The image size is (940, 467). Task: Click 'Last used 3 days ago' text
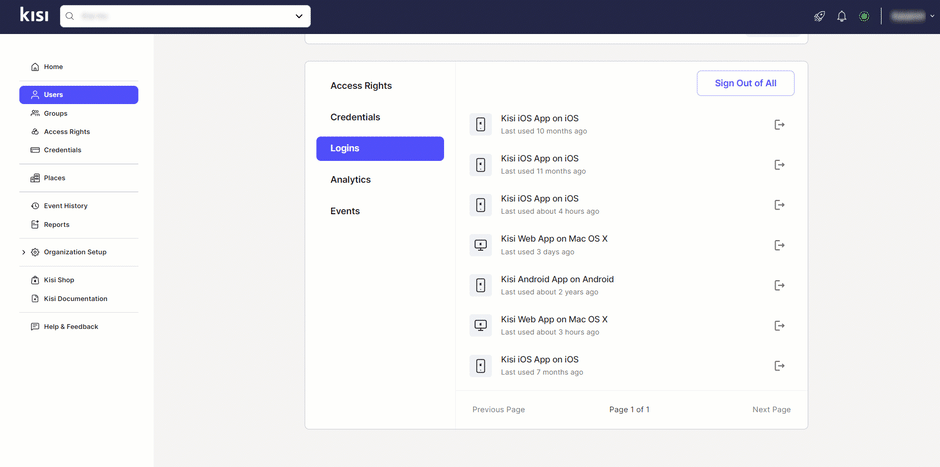point(538,252)
